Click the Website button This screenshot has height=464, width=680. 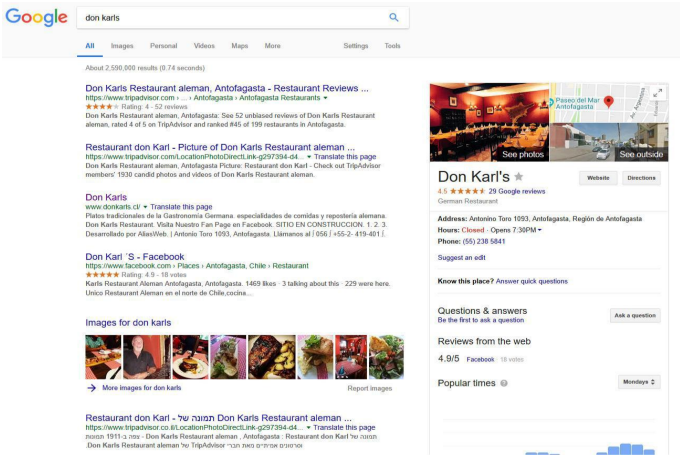click(x=598, y=178)
